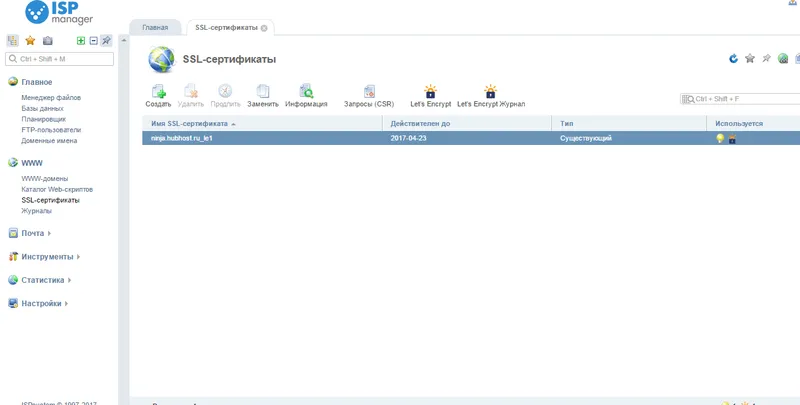Screen dimensions: 800x405
Task: Open WWW-домены
Action: tap(44, 179)
